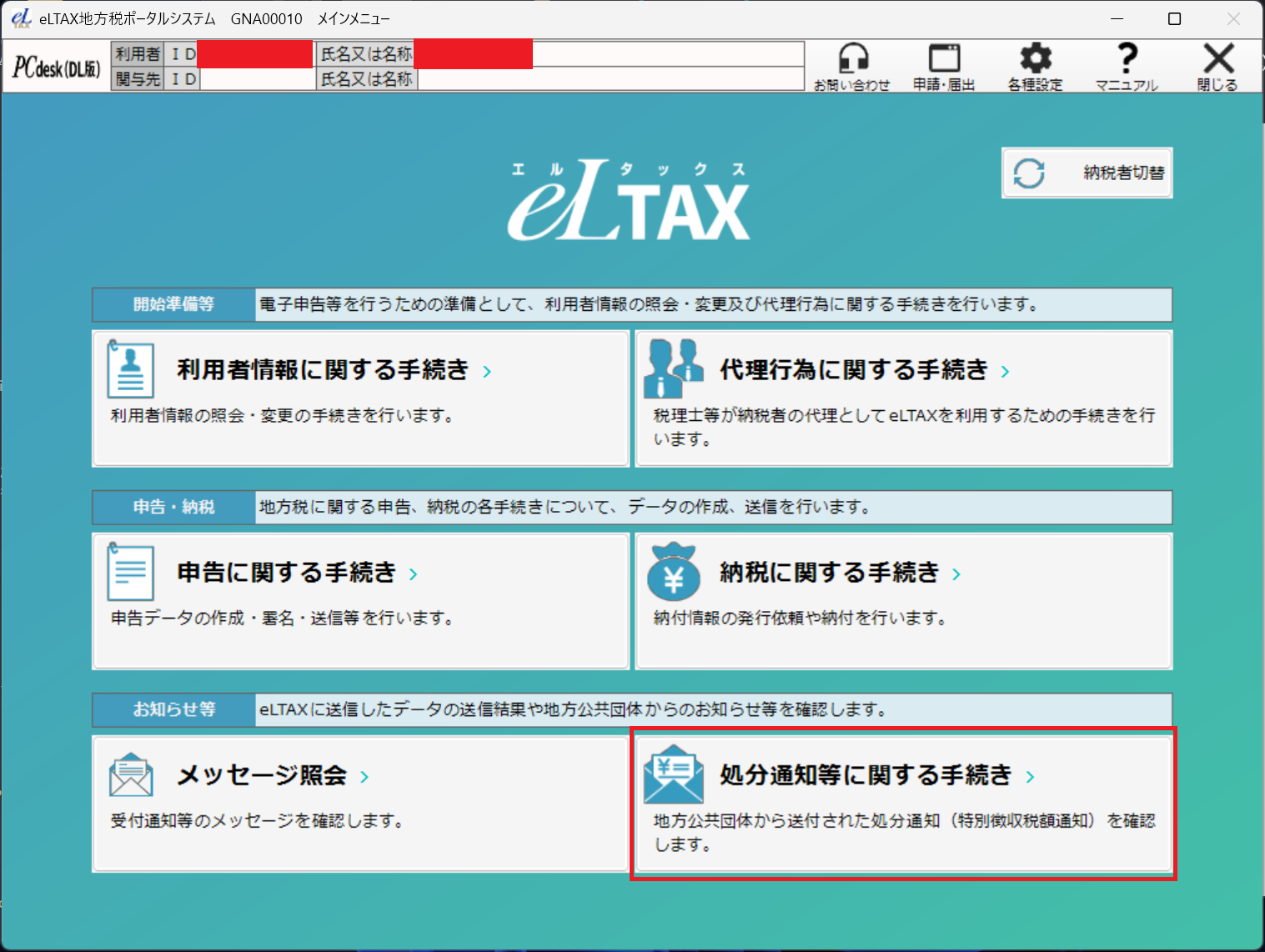Click chevron next to 納税に関する手続き

tap(956, 574)
